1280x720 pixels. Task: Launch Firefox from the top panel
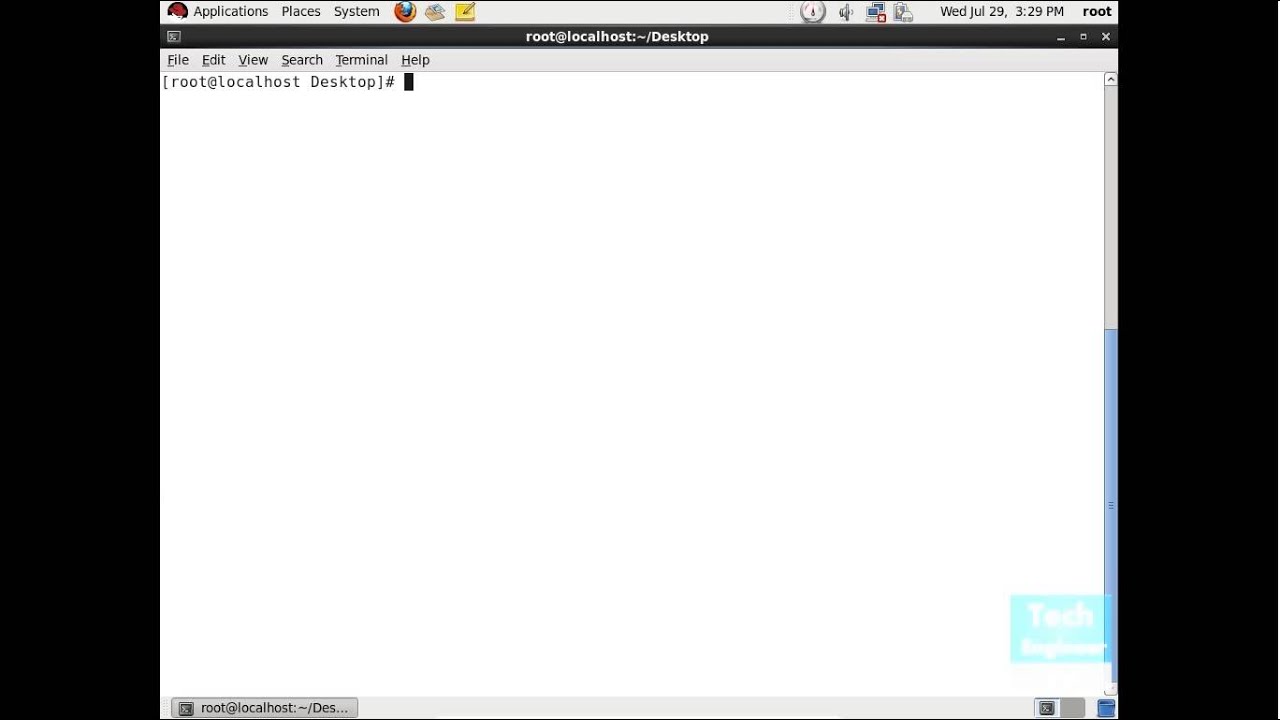[405, 12]
